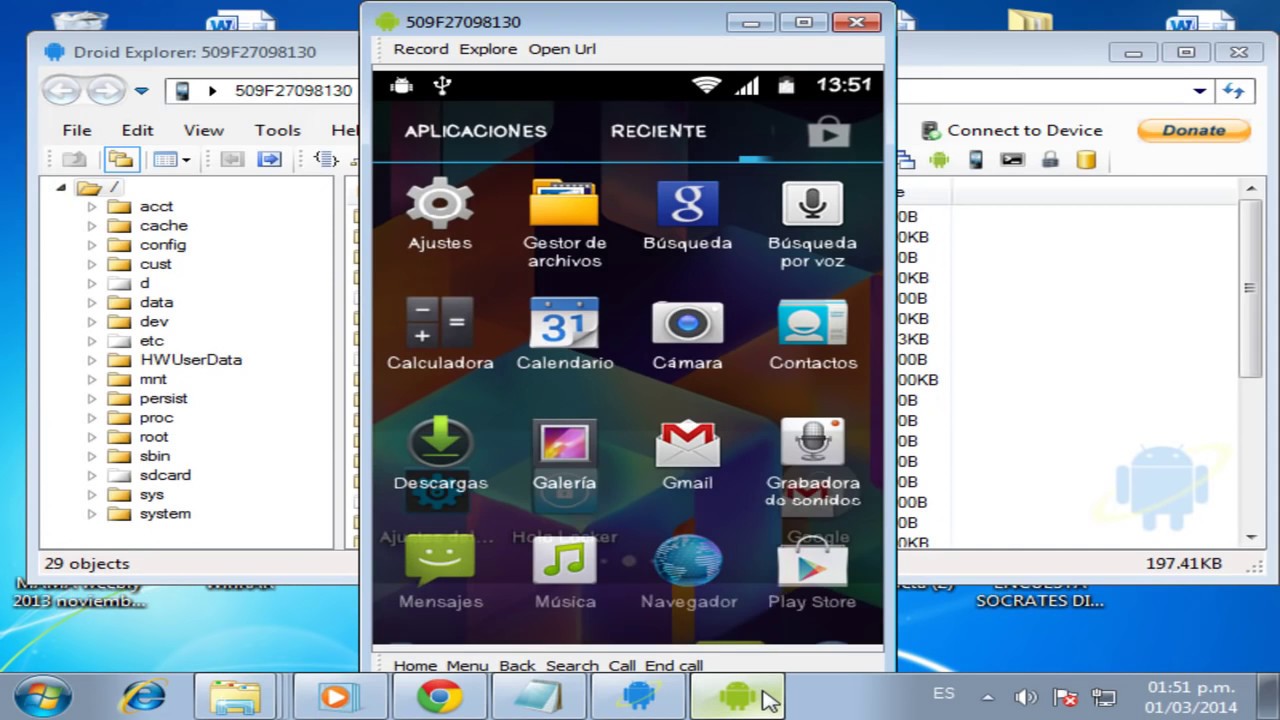The width and height of the screenshot is (1280, 720).
Task: Launch the Gmail app
Action: click(687, 454)
